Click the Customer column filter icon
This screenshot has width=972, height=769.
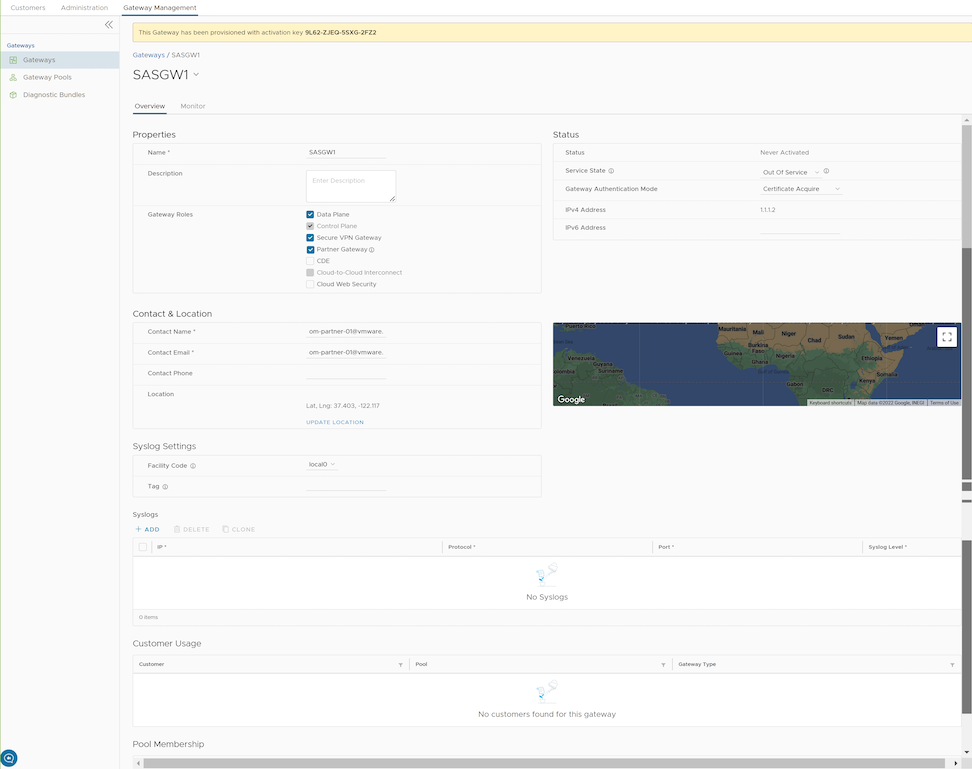tap(400, 665)
